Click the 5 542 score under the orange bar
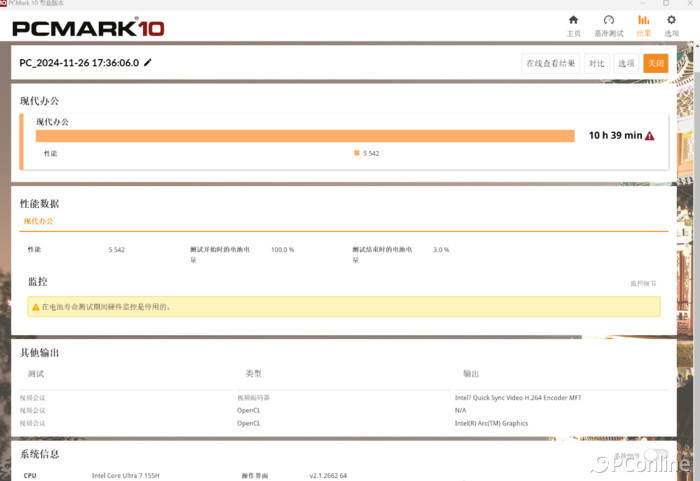This screenshot has width=700, height=481. 371,154
